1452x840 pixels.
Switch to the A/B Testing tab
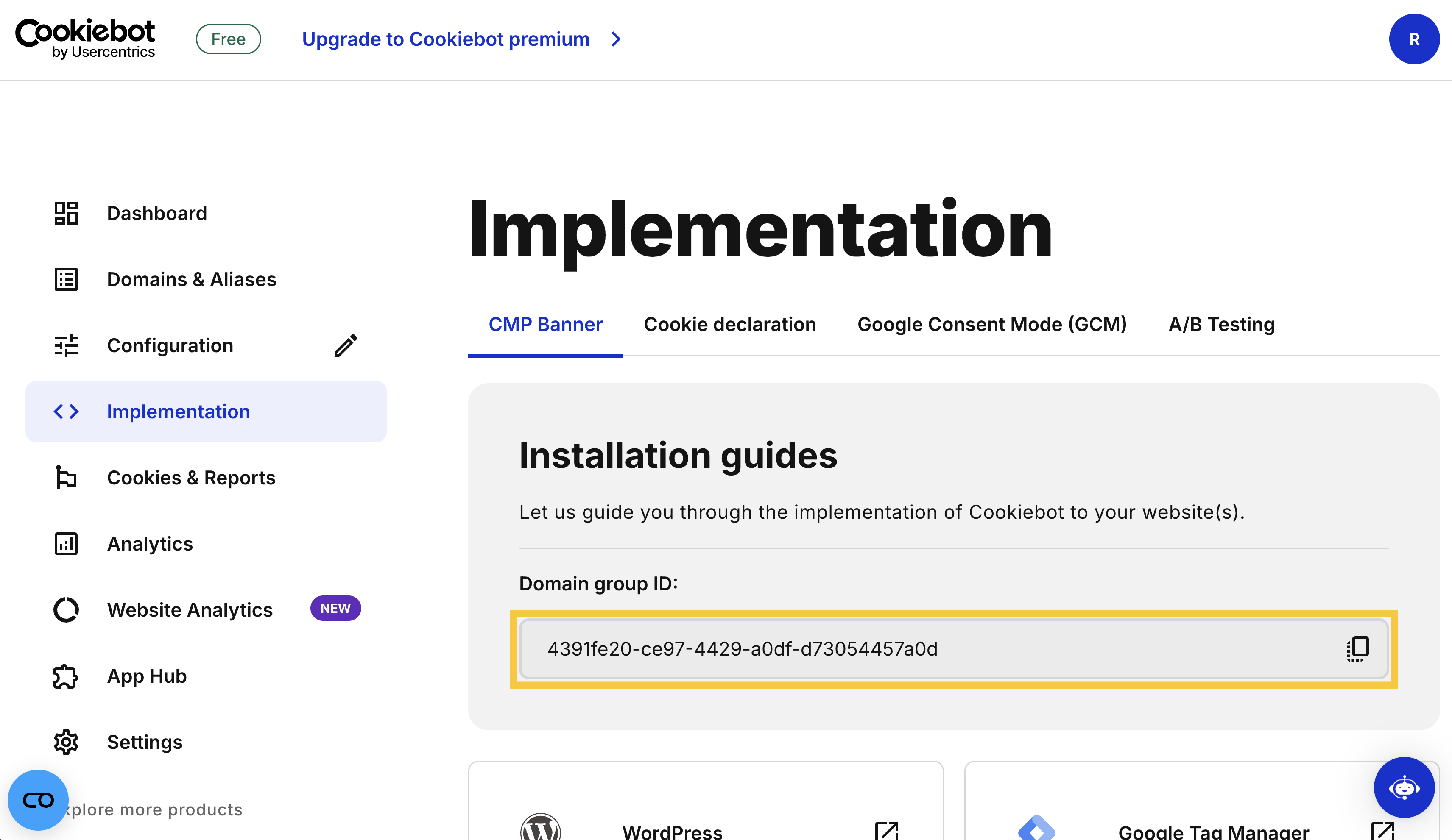click(1222, 324)
